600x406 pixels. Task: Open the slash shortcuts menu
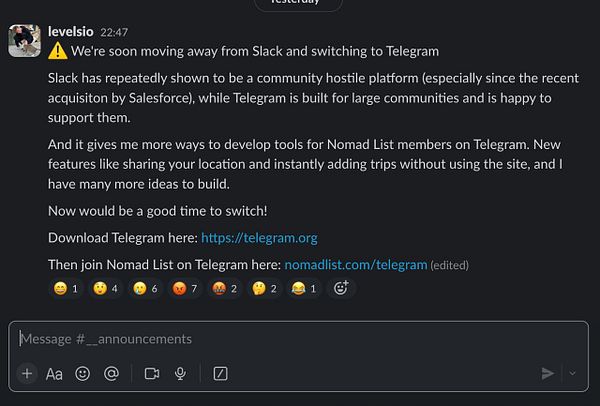[x=220, y=374]
